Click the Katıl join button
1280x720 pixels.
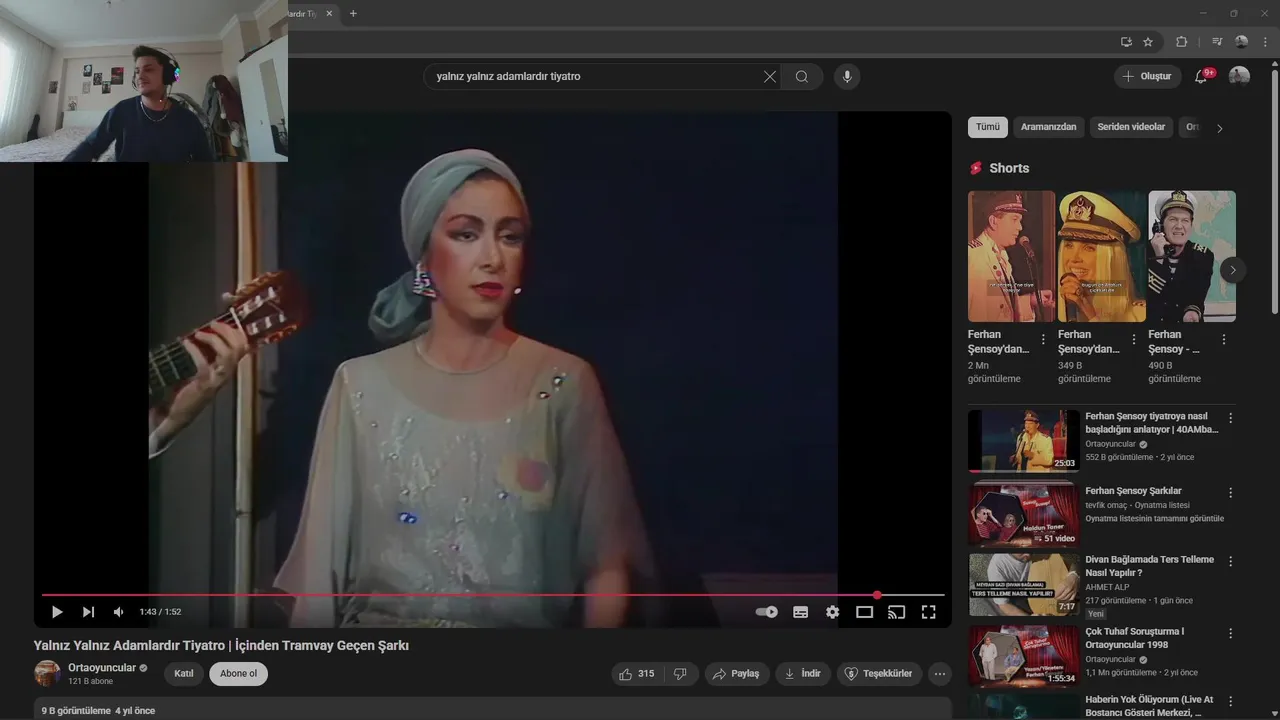[x=184, y=674]
